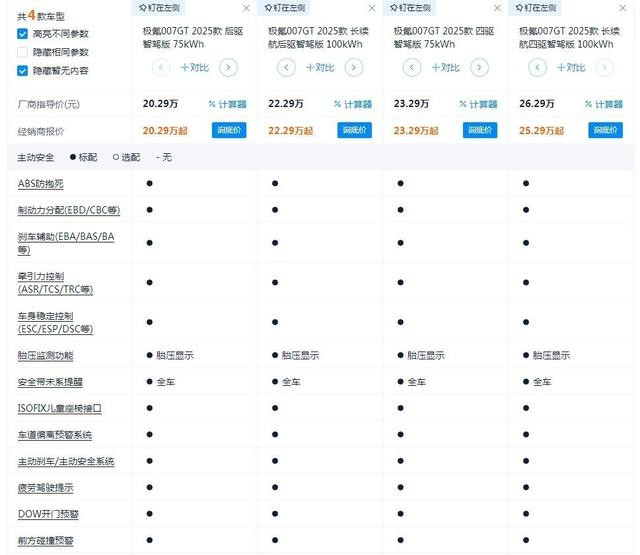
Task: Click dealer price 25.29万起
Action: click(542, 131)
